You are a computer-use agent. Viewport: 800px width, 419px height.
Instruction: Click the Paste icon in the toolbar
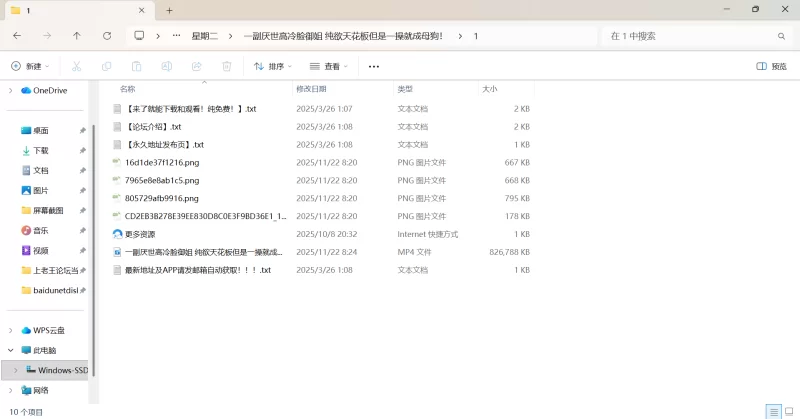(136, 66)
